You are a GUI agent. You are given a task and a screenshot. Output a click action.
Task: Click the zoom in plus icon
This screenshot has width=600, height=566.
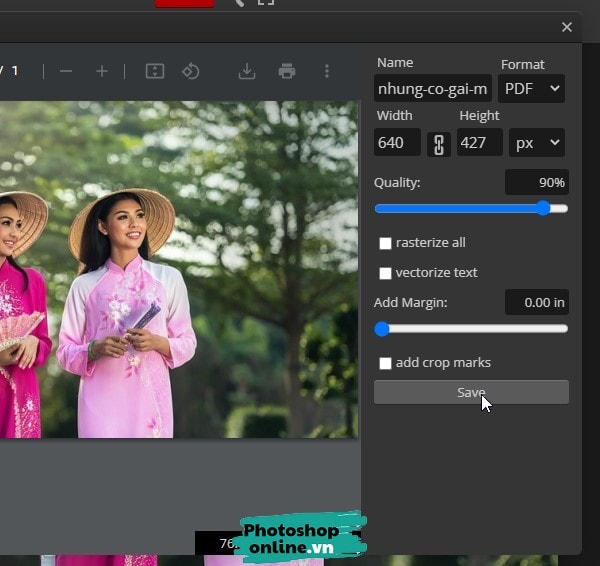(102, 71)
